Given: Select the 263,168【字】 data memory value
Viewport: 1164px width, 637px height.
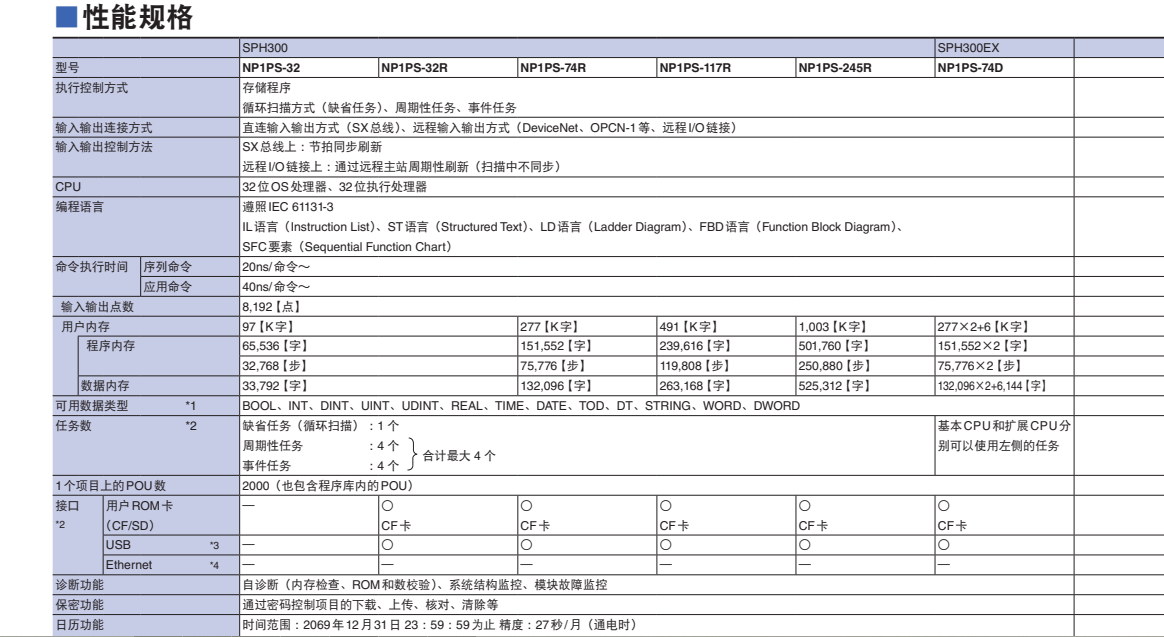Looking at the screenshot, I should tap(695, 386).
